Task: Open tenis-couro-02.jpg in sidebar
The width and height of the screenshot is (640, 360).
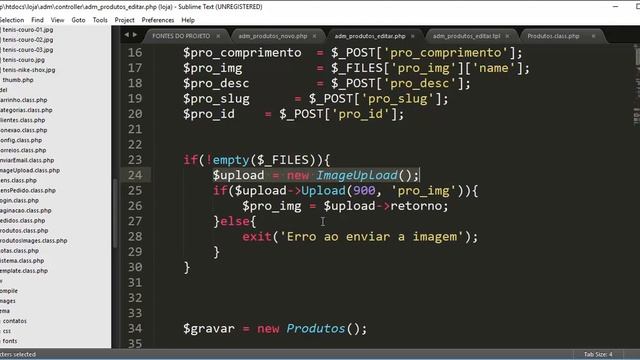Action: tap(28, 40)
